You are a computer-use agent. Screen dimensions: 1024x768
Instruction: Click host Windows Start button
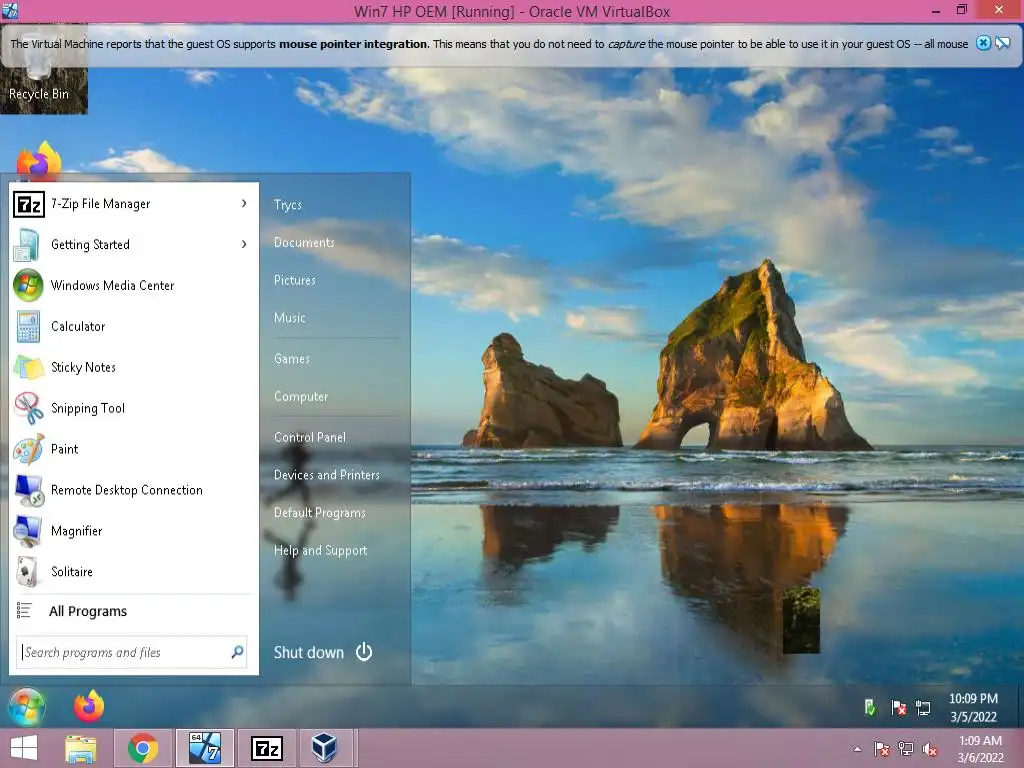click(x=24, y=748)
